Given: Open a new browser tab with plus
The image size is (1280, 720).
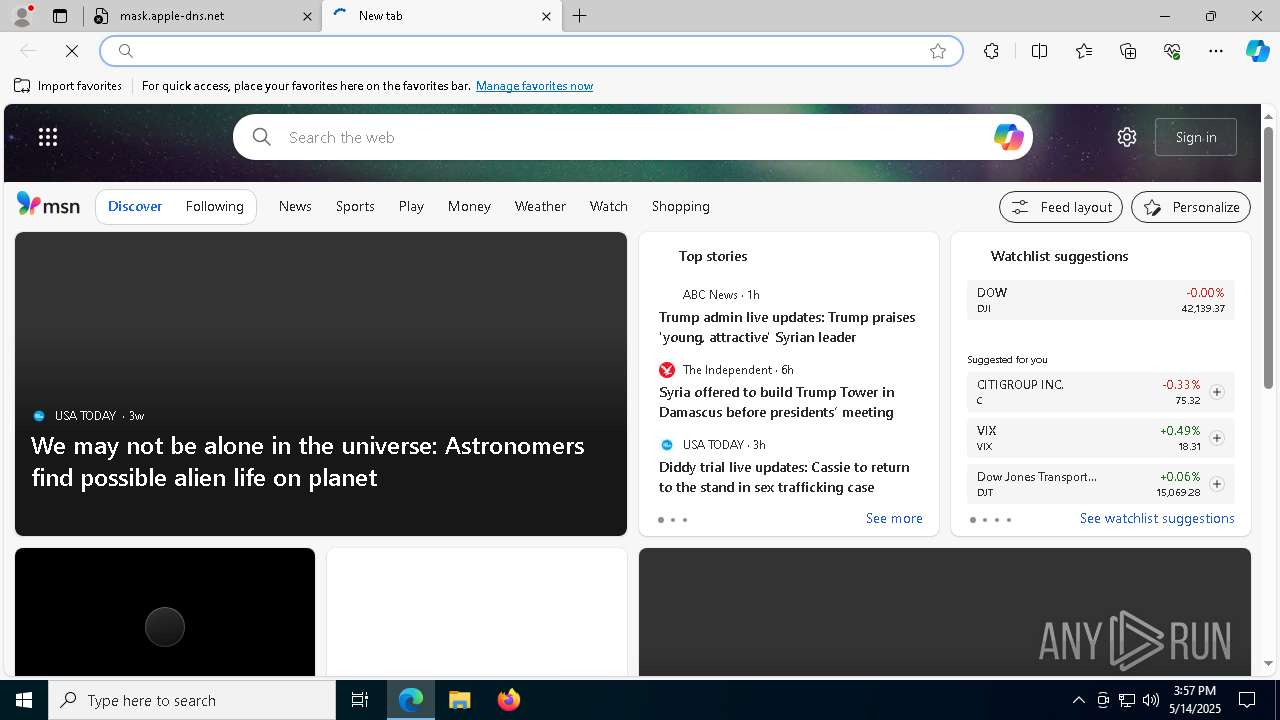Looking at the screenshot, I should coord(580,16).
